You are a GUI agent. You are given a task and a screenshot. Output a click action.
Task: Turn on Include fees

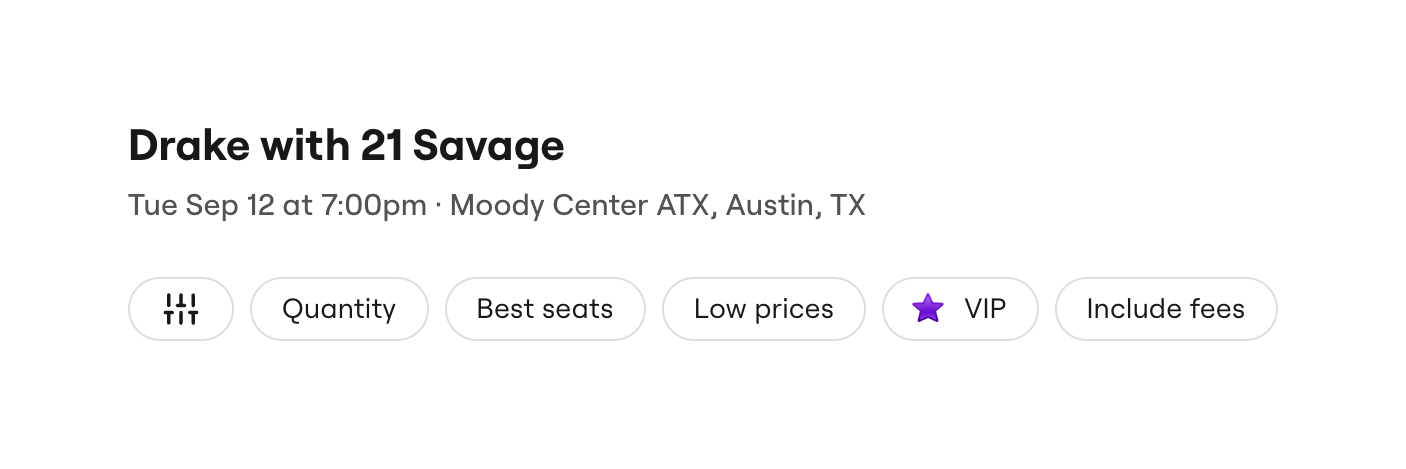pos(1166,309)
